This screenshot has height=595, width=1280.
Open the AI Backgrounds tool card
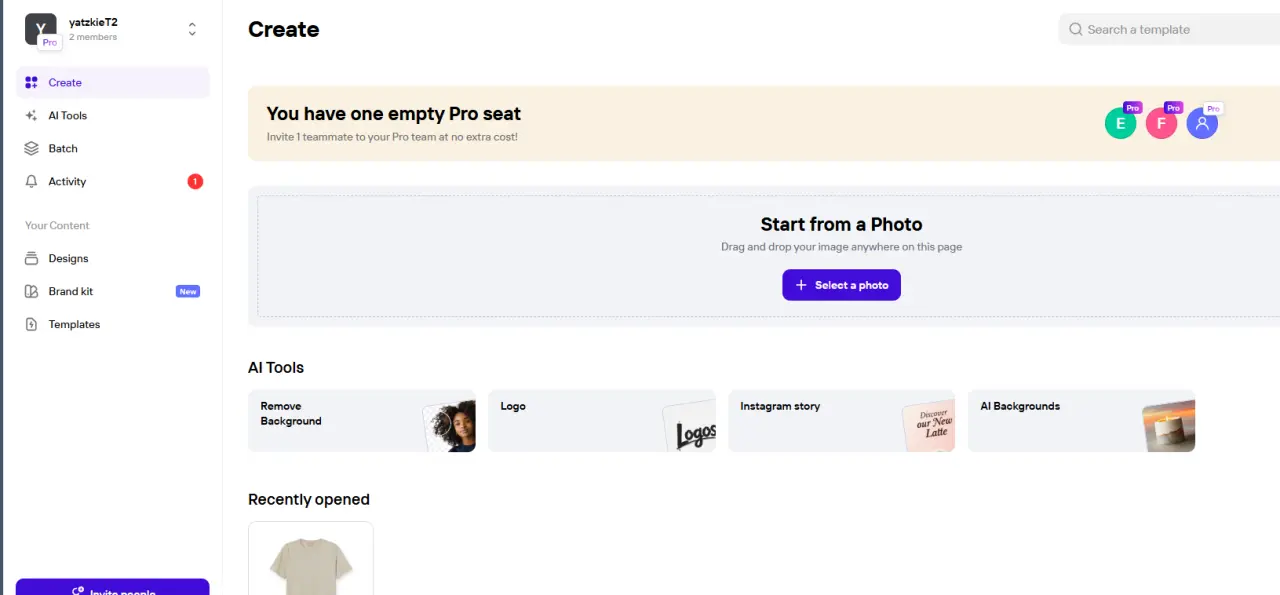coord(1081,421)
